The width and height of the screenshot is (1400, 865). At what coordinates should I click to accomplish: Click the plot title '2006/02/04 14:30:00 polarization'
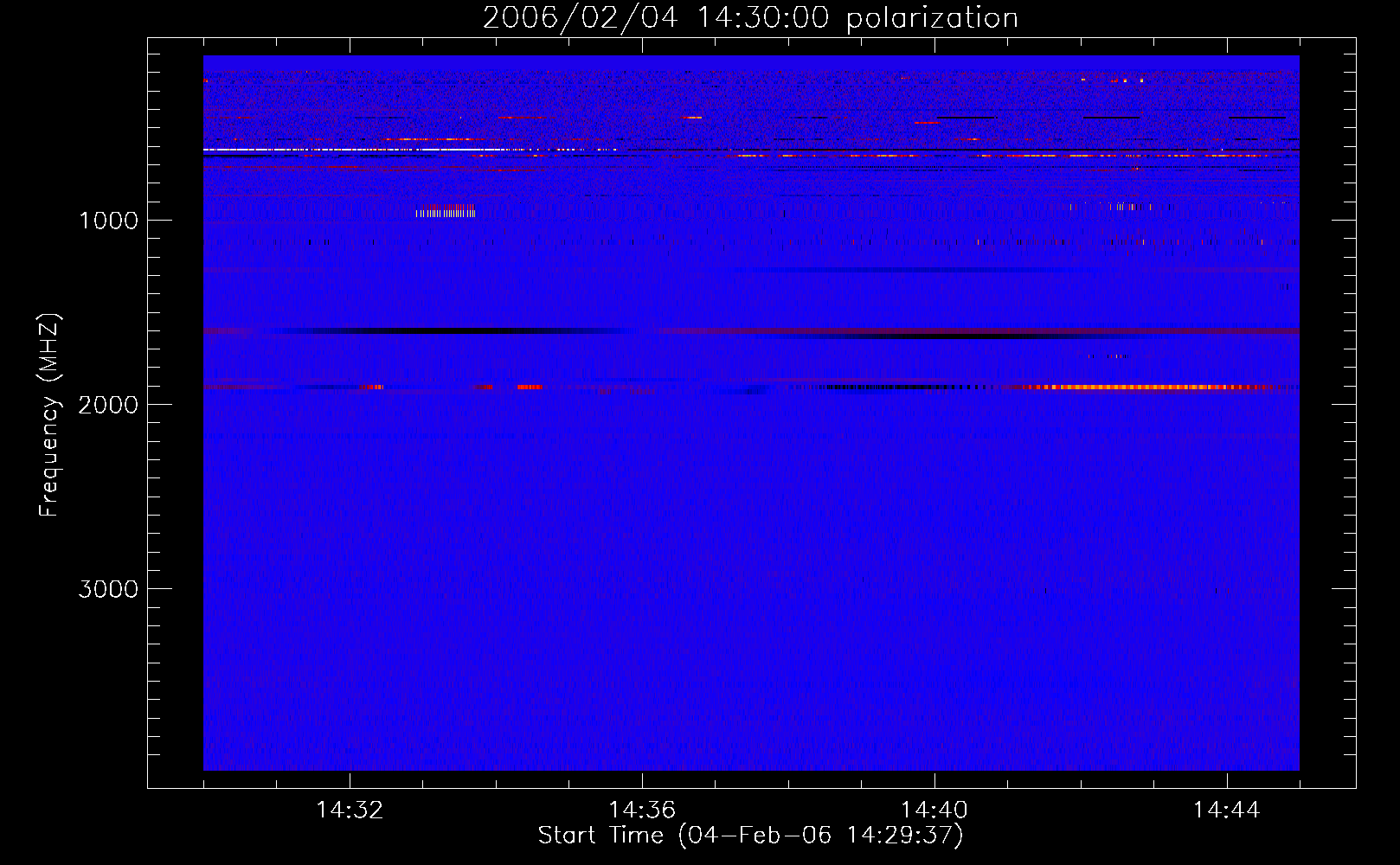tap(750, 17)
